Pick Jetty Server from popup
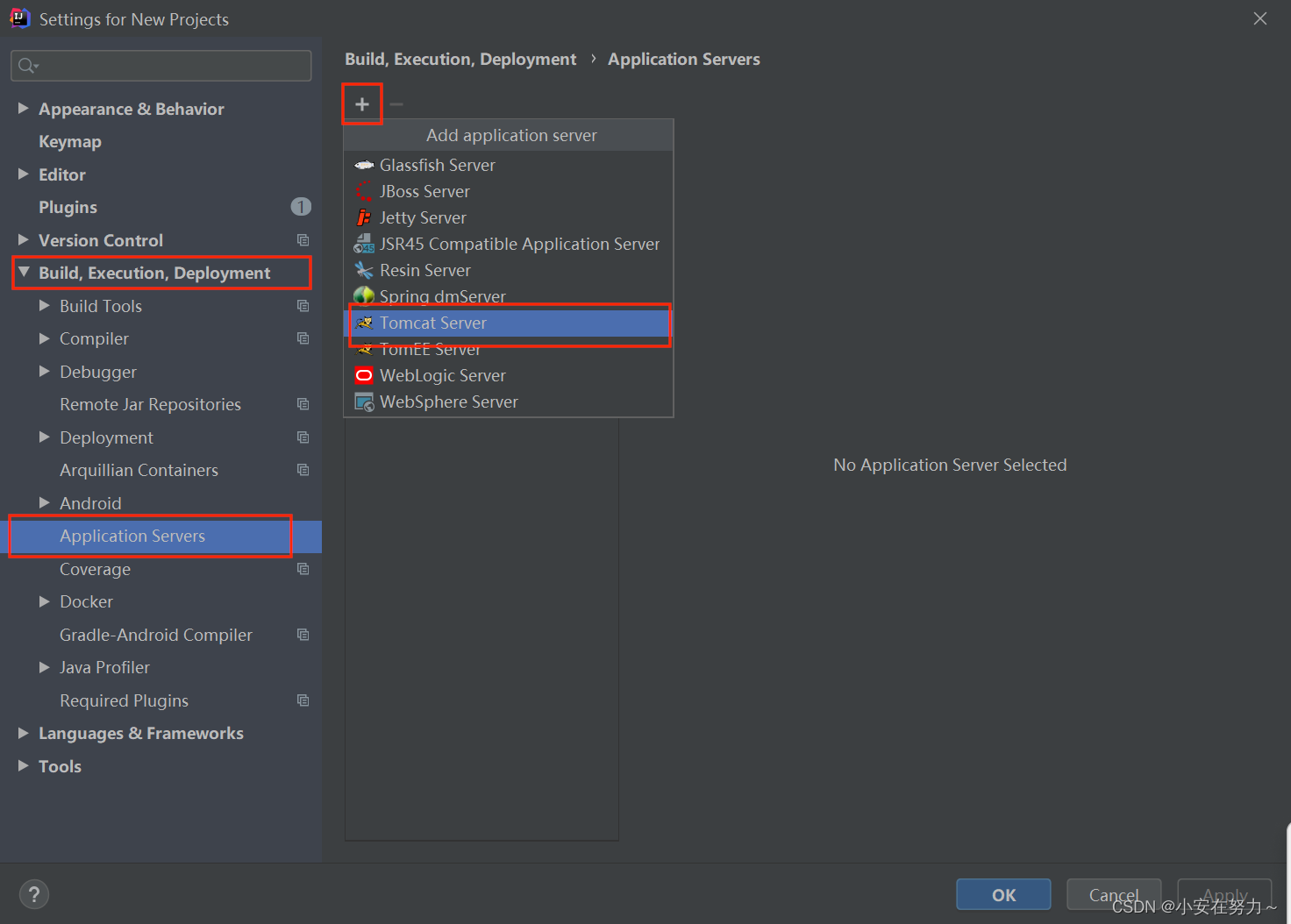The width and height of the screenshot is (1291, 924). coord(509,217)
